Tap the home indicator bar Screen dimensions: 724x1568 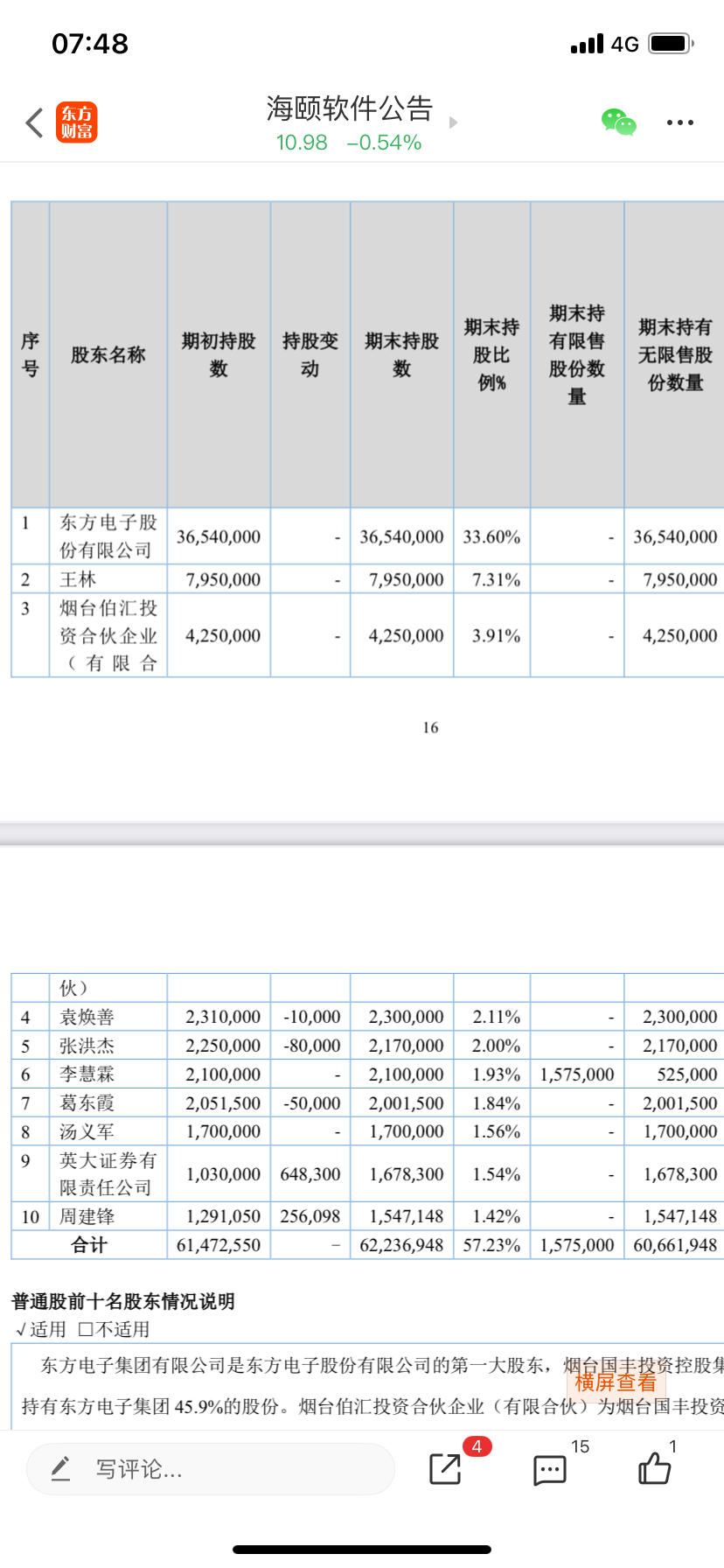pos(362,1550)
